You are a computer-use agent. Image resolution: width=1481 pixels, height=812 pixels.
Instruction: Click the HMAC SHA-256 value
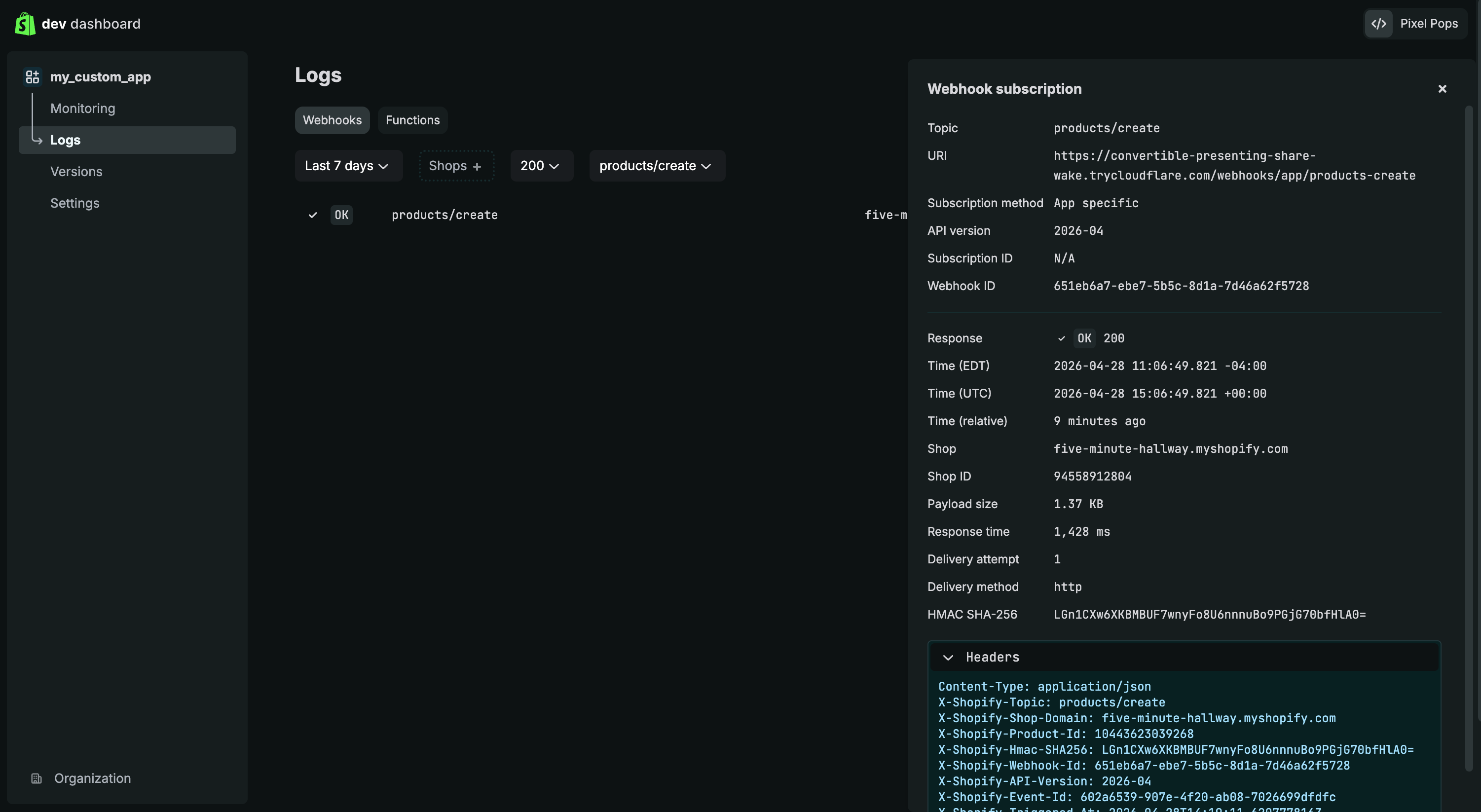tap(1210, 614)
